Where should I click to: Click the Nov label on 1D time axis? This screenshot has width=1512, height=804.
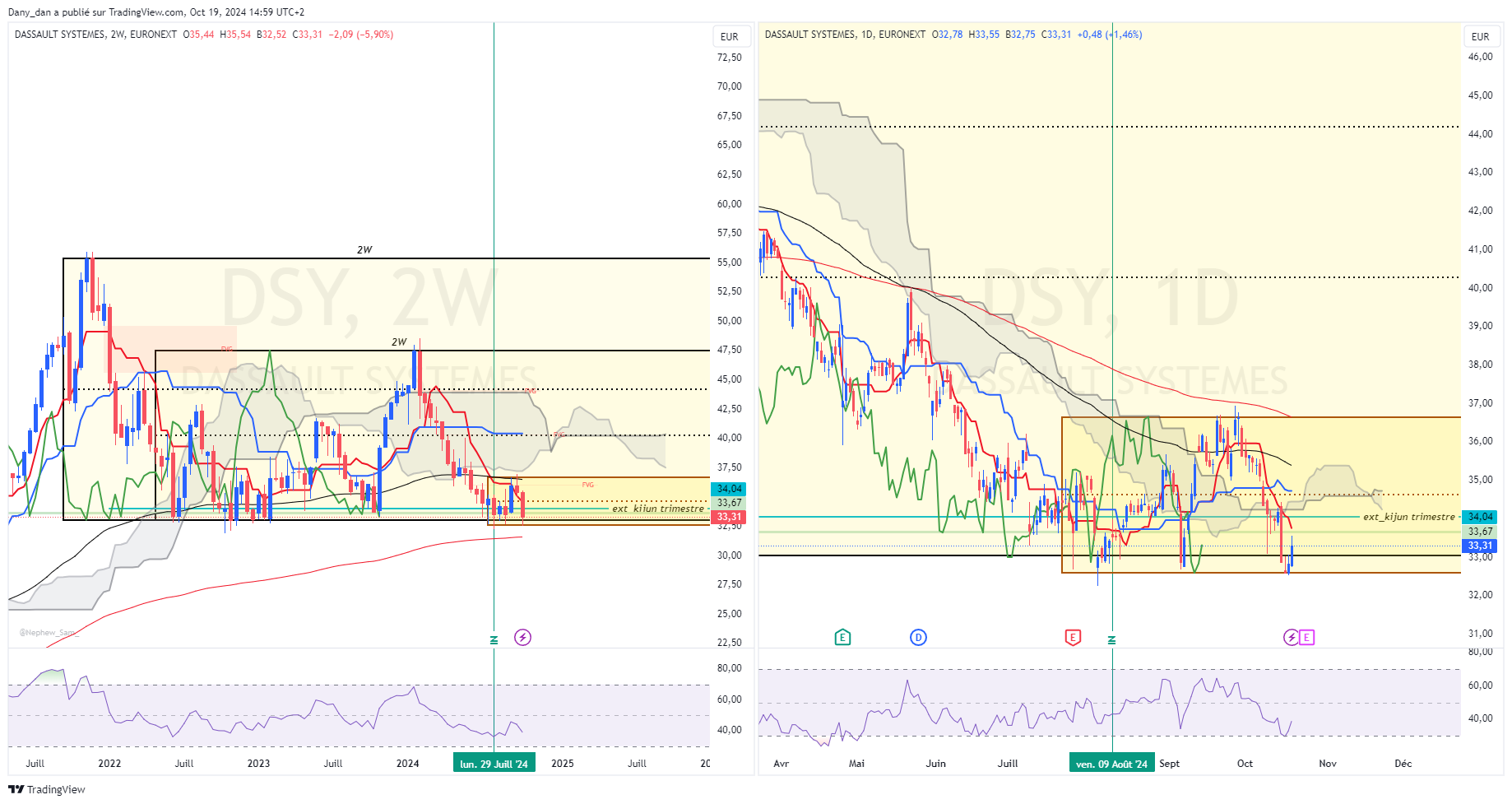click(1328, 764)
